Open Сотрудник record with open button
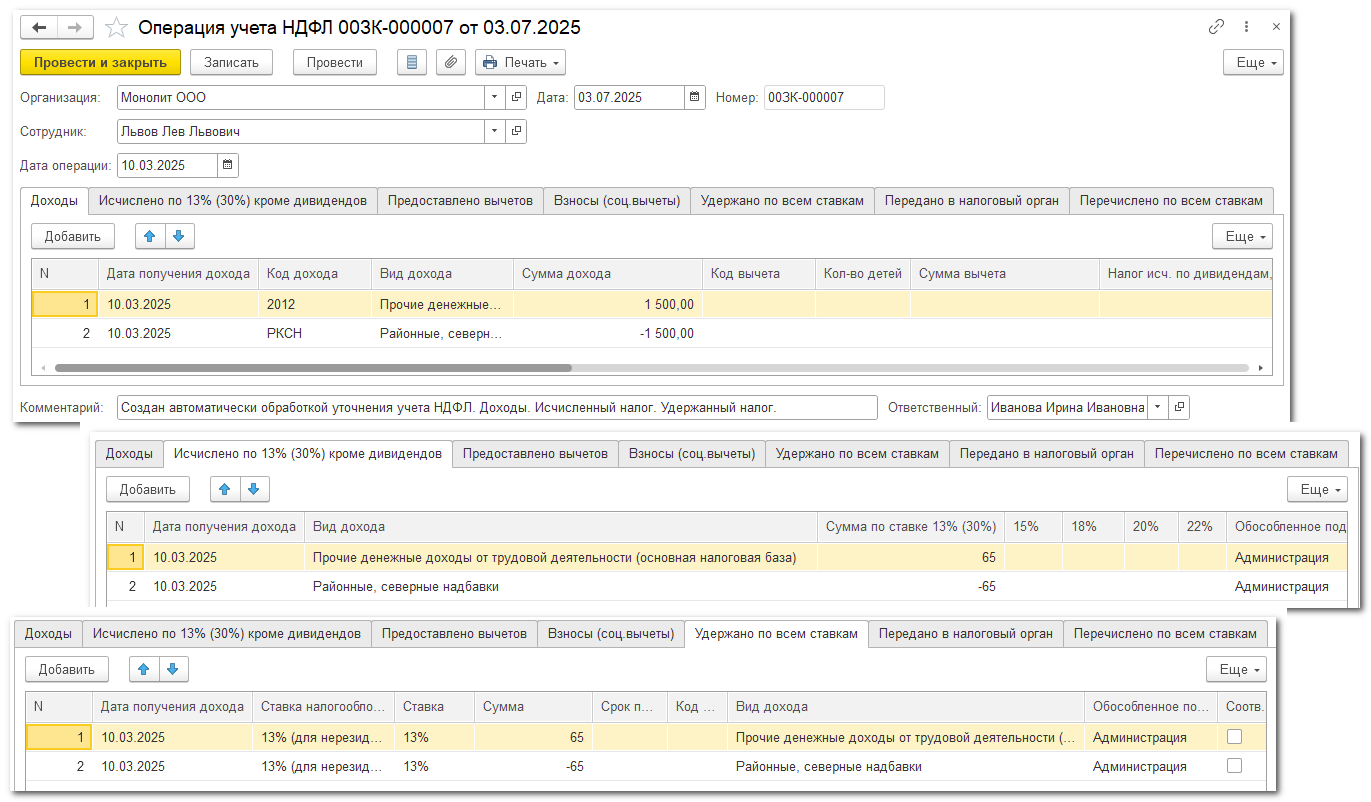Viewport: 1371px width, 802px height. point(516,131)
